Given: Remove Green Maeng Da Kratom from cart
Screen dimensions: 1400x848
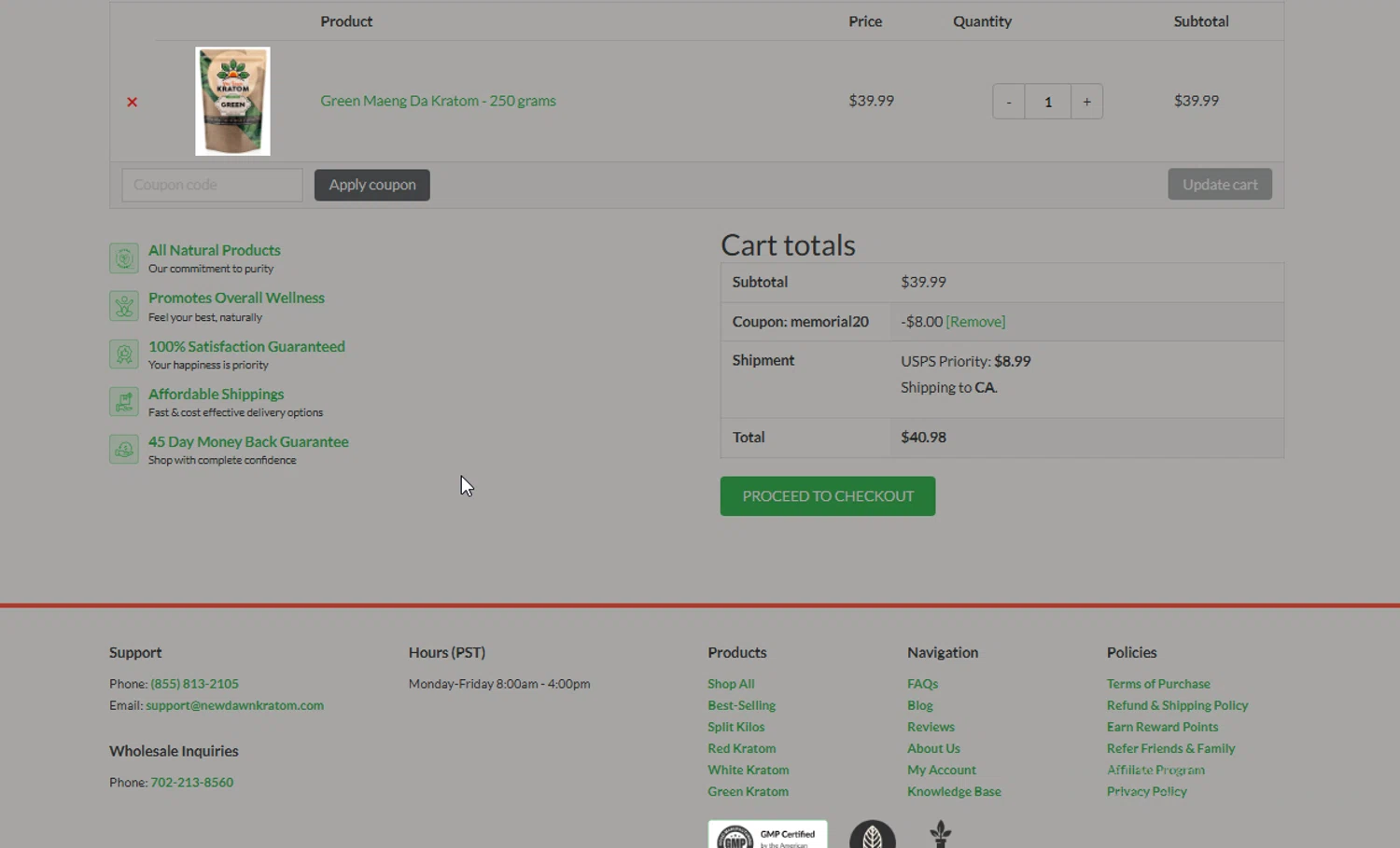Looking at the screenshot, I should click(x=132, y=102).
